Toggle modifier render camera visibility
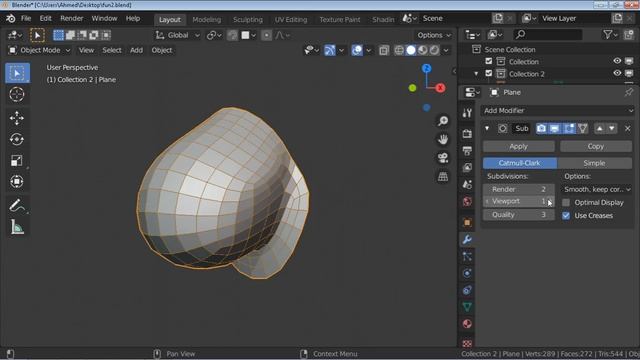Image resolution: width=640 pixels, height=360 pixels. tap(541, 128)
